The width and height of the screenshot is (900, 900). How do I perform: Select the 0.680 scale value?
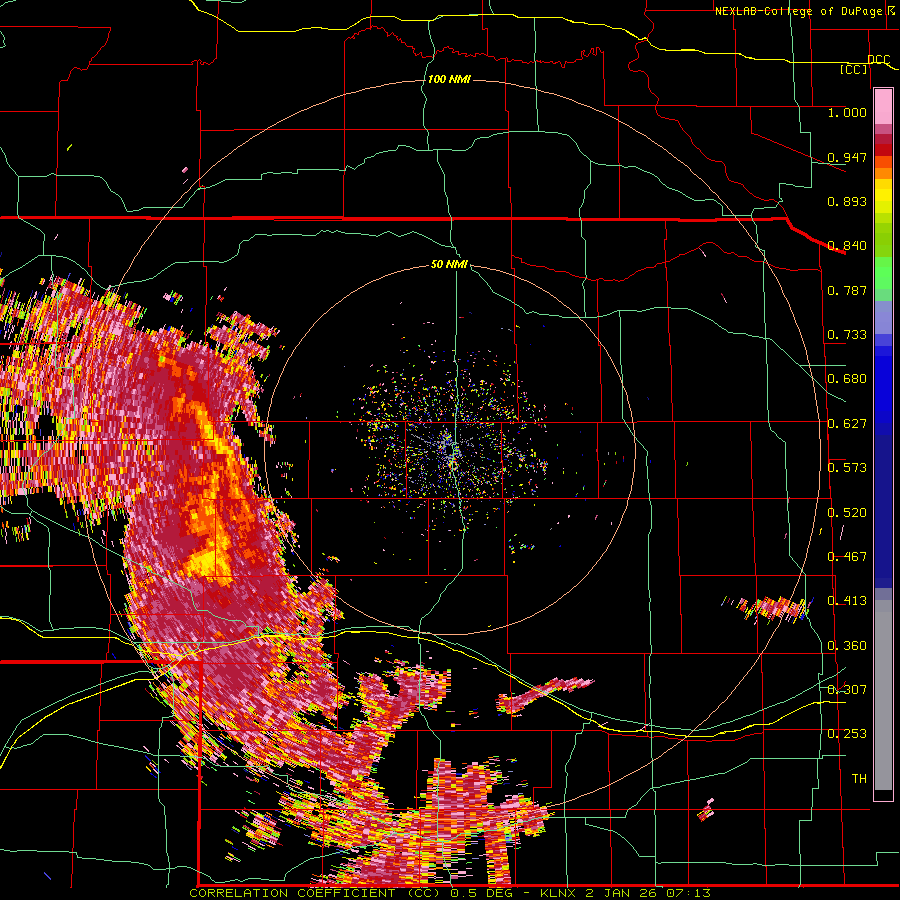coord(847,379)
